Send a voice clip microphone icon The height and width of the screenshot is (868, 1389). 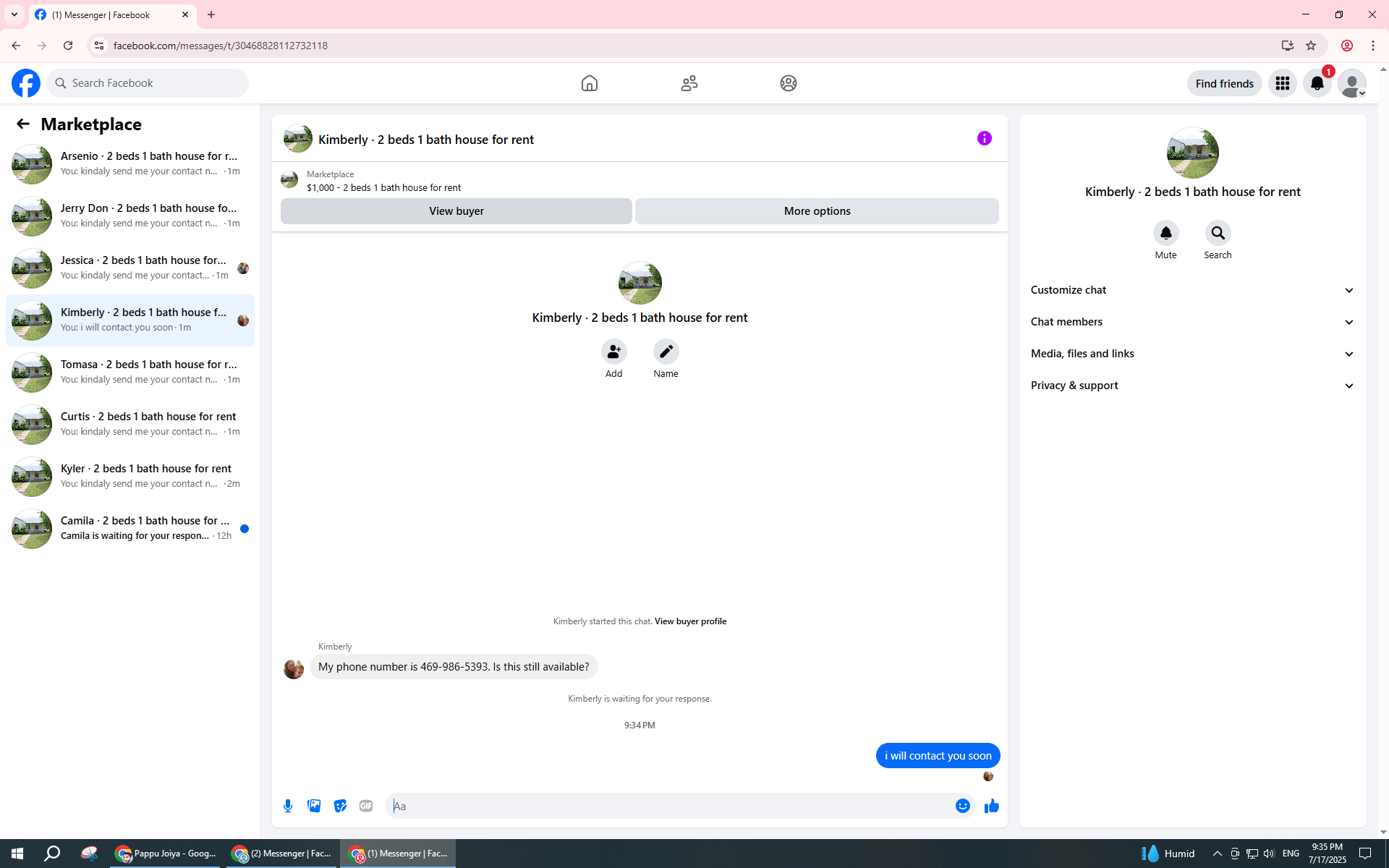pos(288,806)
